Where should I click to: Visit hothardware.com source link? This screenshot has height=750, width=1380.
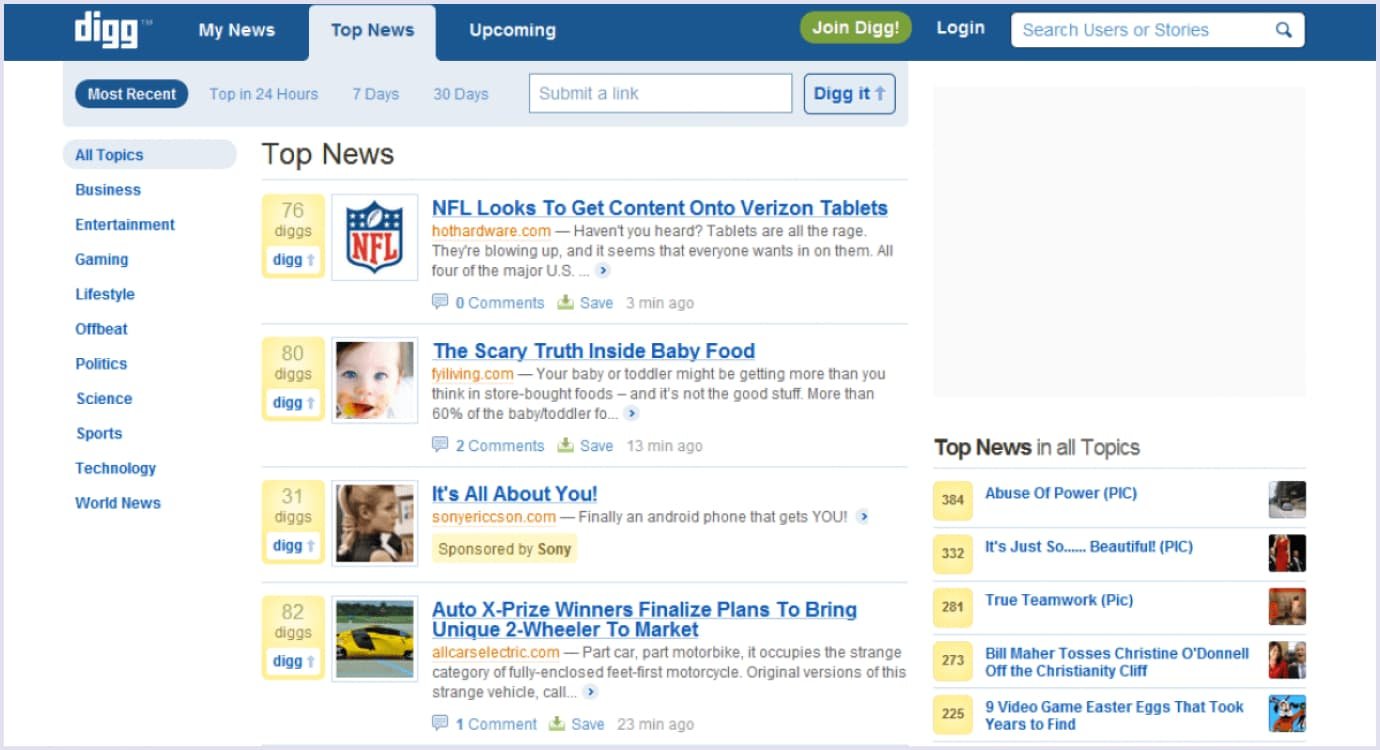(x=491, y=230)
